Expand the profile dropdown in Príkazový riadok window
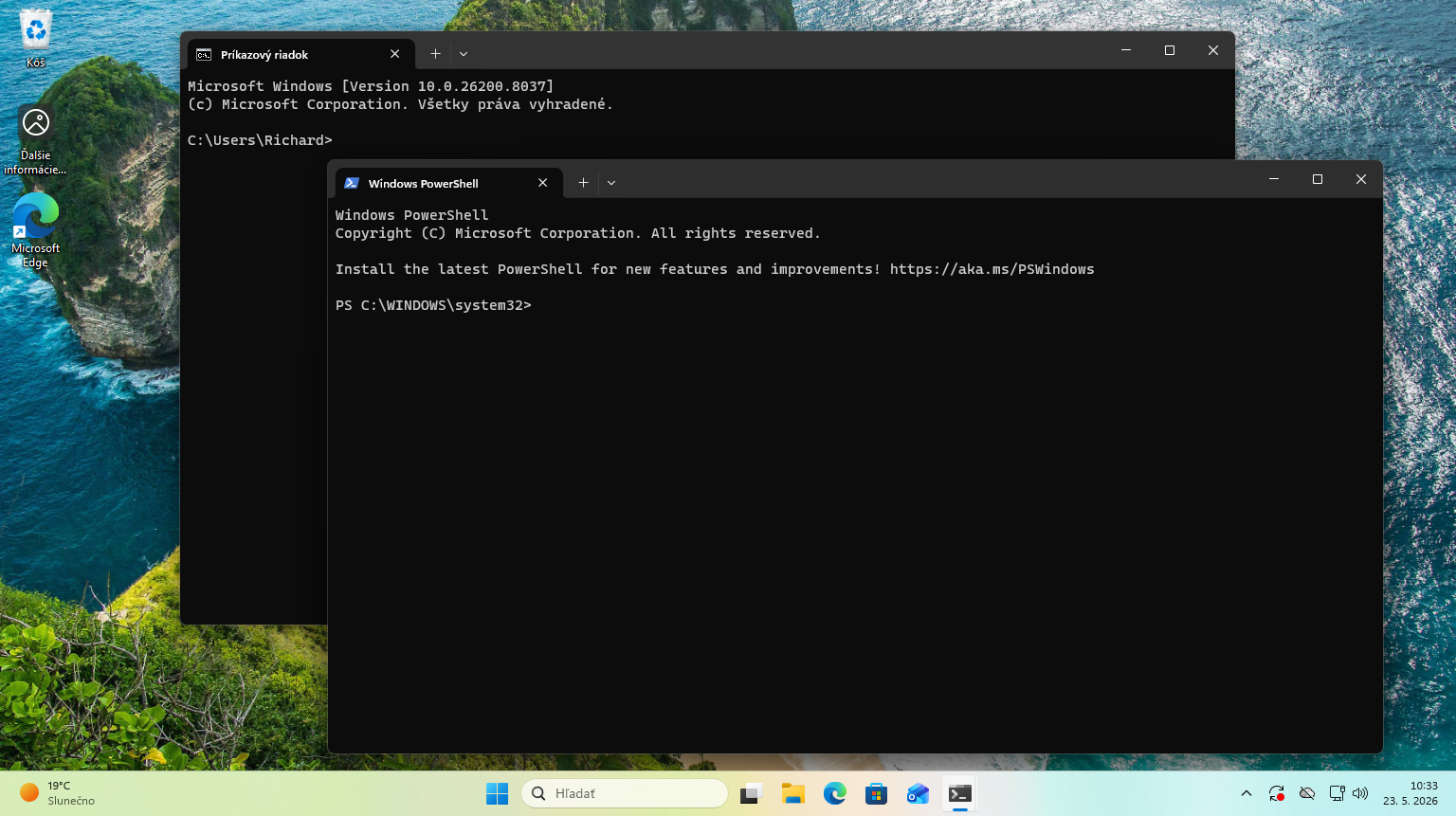Viewport: 1456px width, 816px height. click(464, 54)
